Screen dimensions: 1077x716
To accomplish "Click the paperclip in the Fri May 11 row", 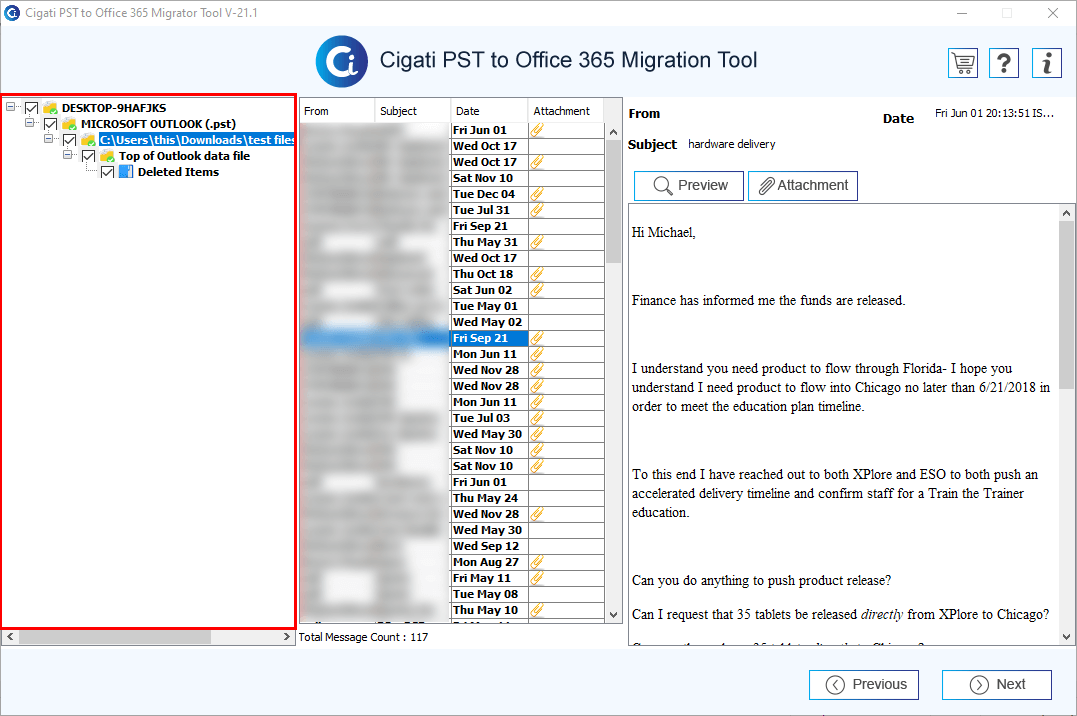I will tap(537, 578).
